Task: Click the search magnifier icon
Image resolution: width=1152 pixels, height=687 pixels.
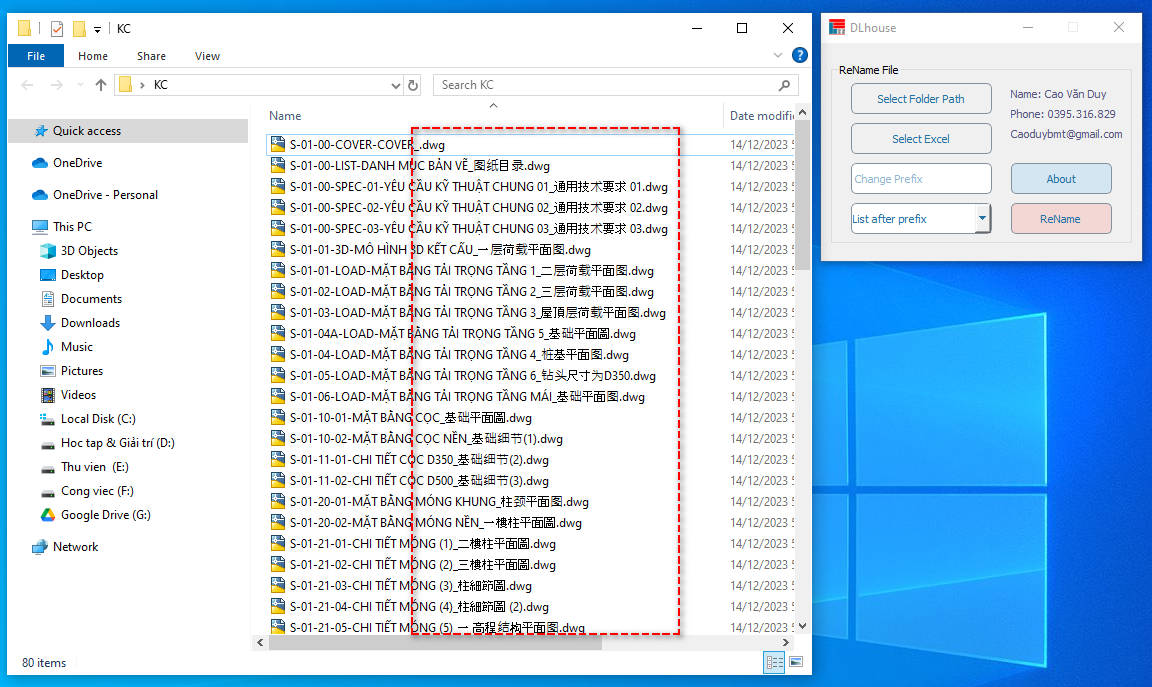Action: (785, 85)
